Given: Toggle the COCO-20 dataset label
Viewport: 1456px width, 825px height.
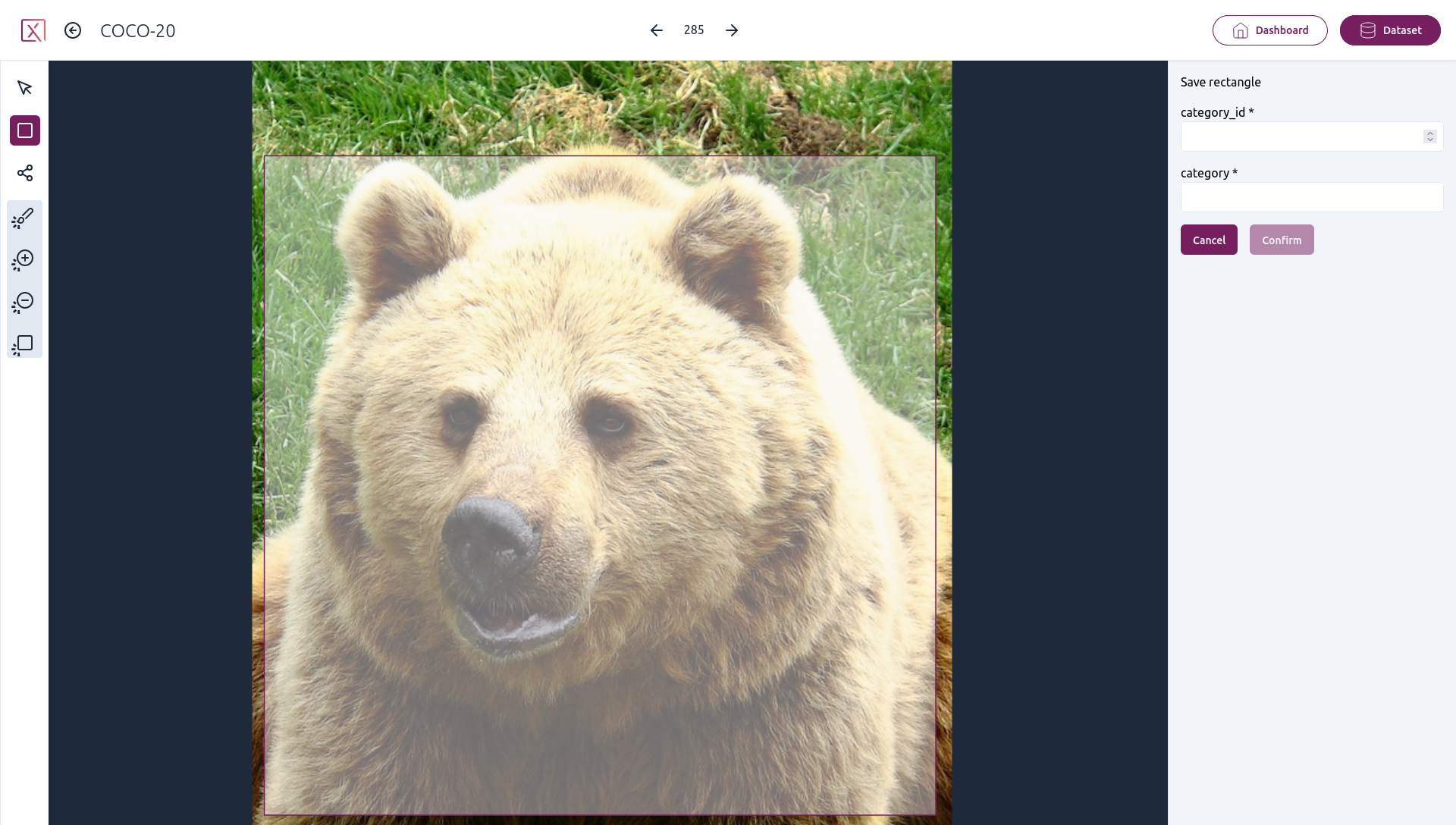Looking at the screenshot, I should click(137, 30).
